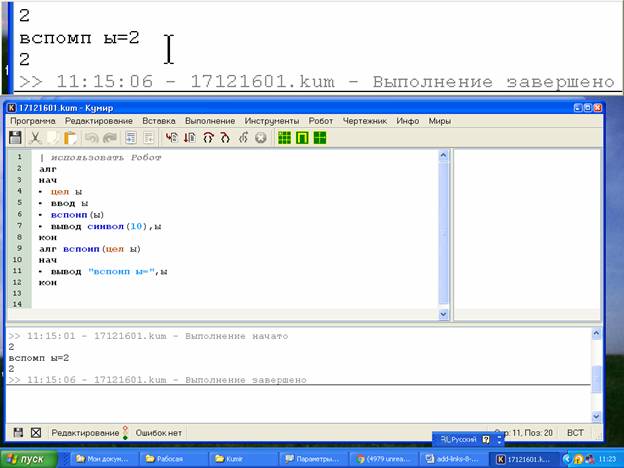Click the step into braces icon
This screenshot has width=624, height=468.
(x=225, y=138)
